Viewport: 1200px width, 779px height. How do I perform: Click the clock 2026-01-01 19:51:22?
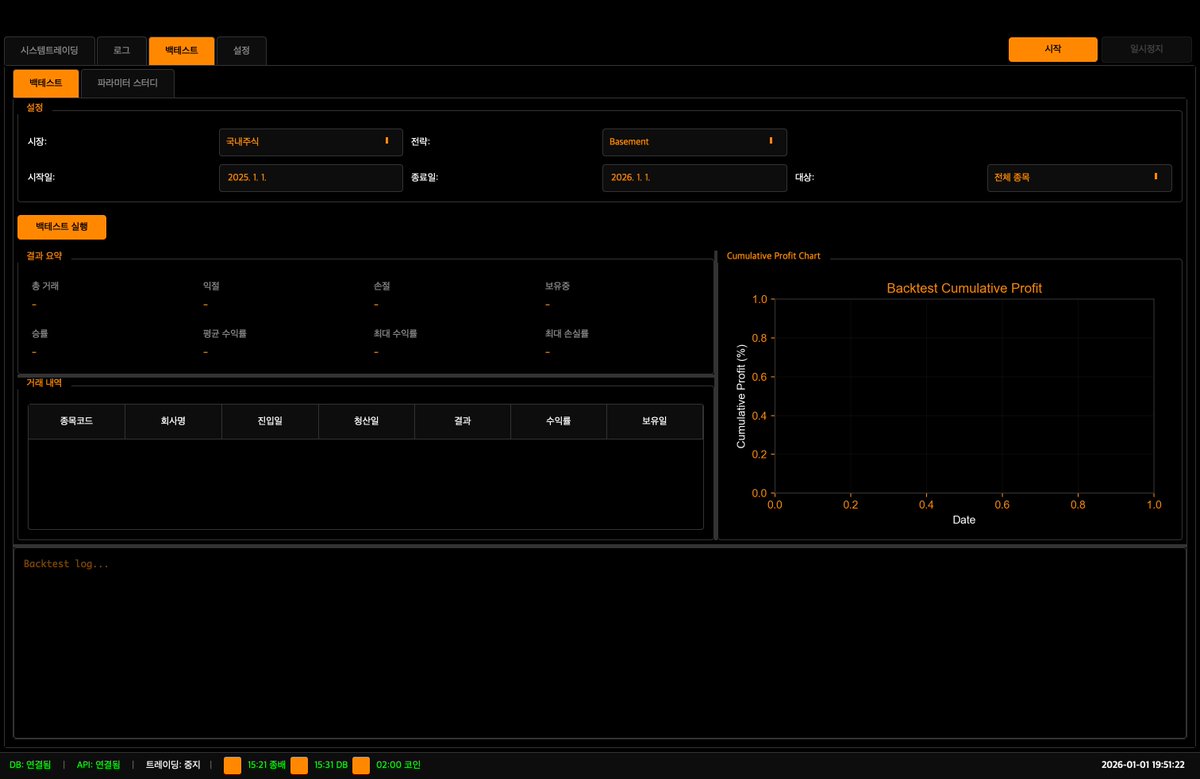[x=1144, y=765]
